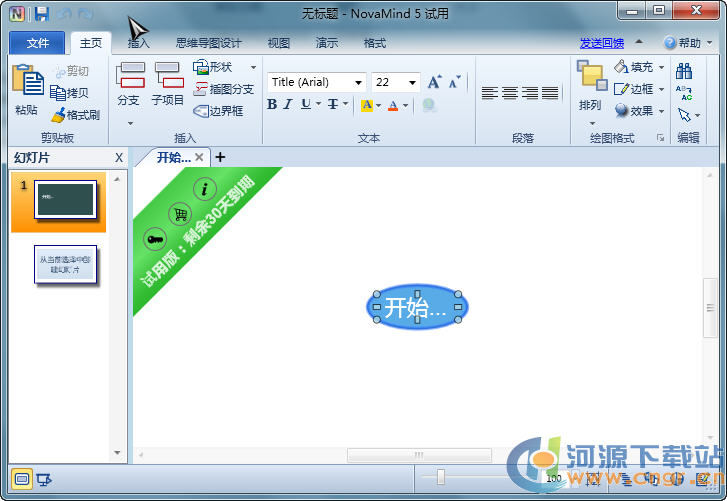
Task: Click the shopping cart purchase icon
Action: coord(180,214)
